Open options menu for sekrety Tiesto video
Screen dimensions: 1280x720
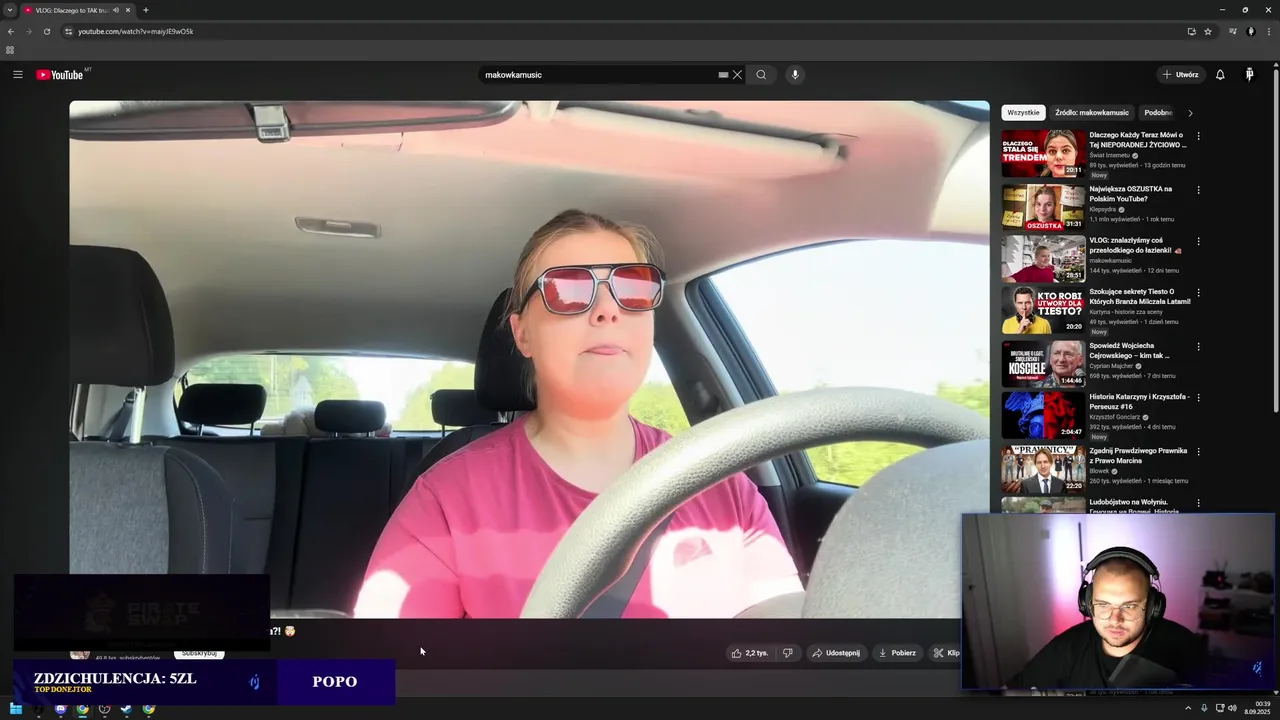pyautogui.click(x=1198, y=293)
